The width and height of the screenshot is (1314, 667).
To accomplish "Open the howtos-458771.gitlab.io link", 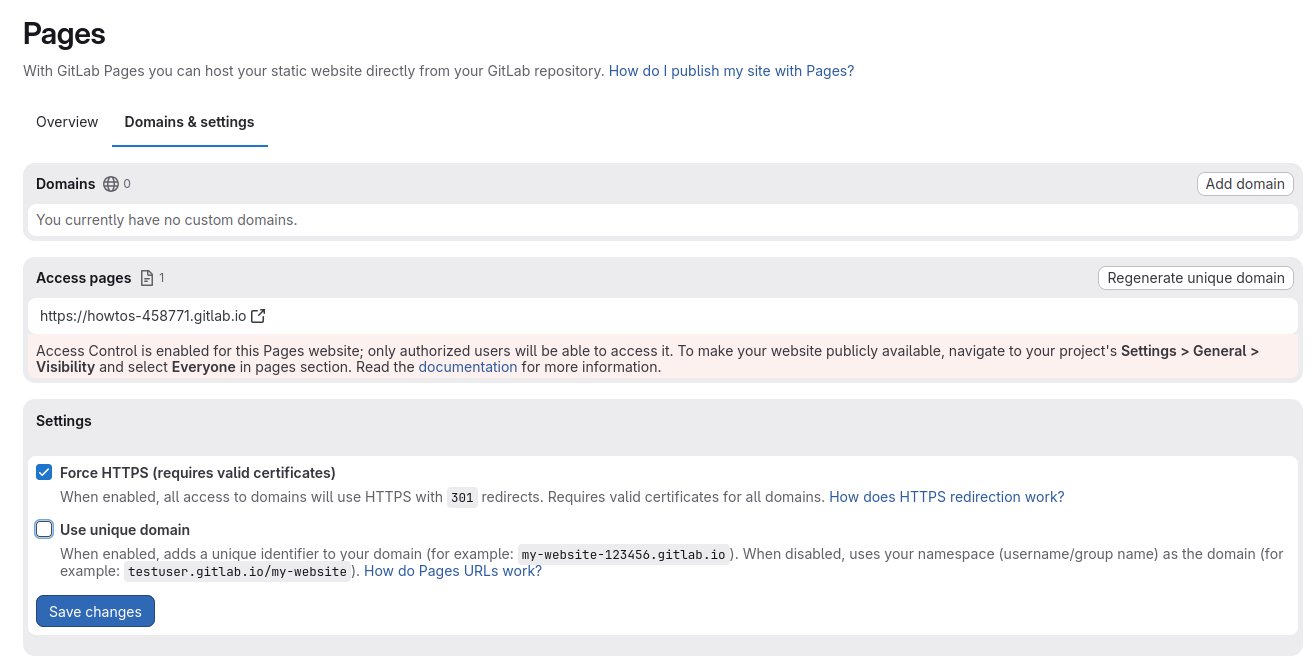I will [x=143, y=316].
